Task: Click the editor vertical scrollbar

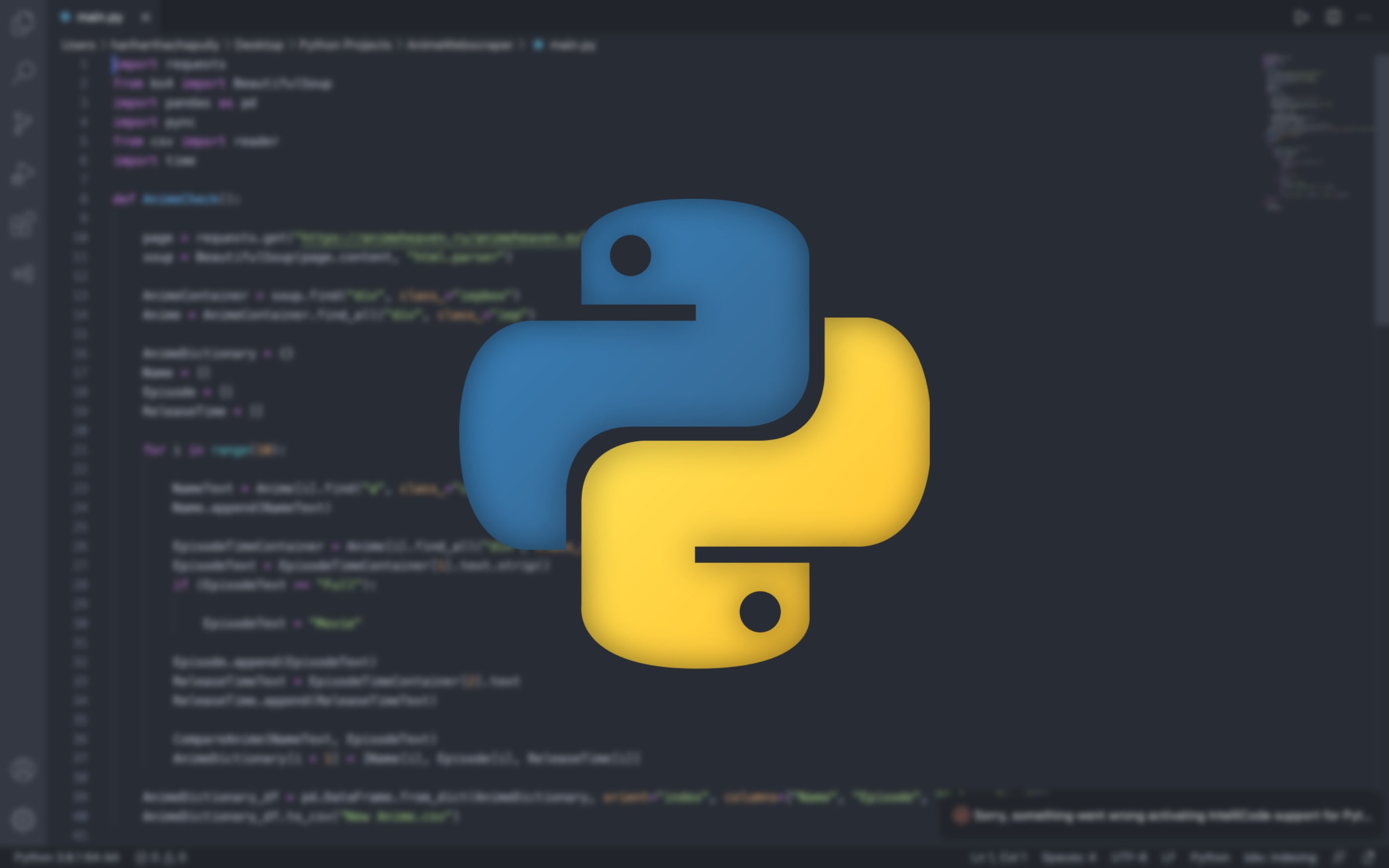Action: pyautogui.click(x=1382, y=190)
